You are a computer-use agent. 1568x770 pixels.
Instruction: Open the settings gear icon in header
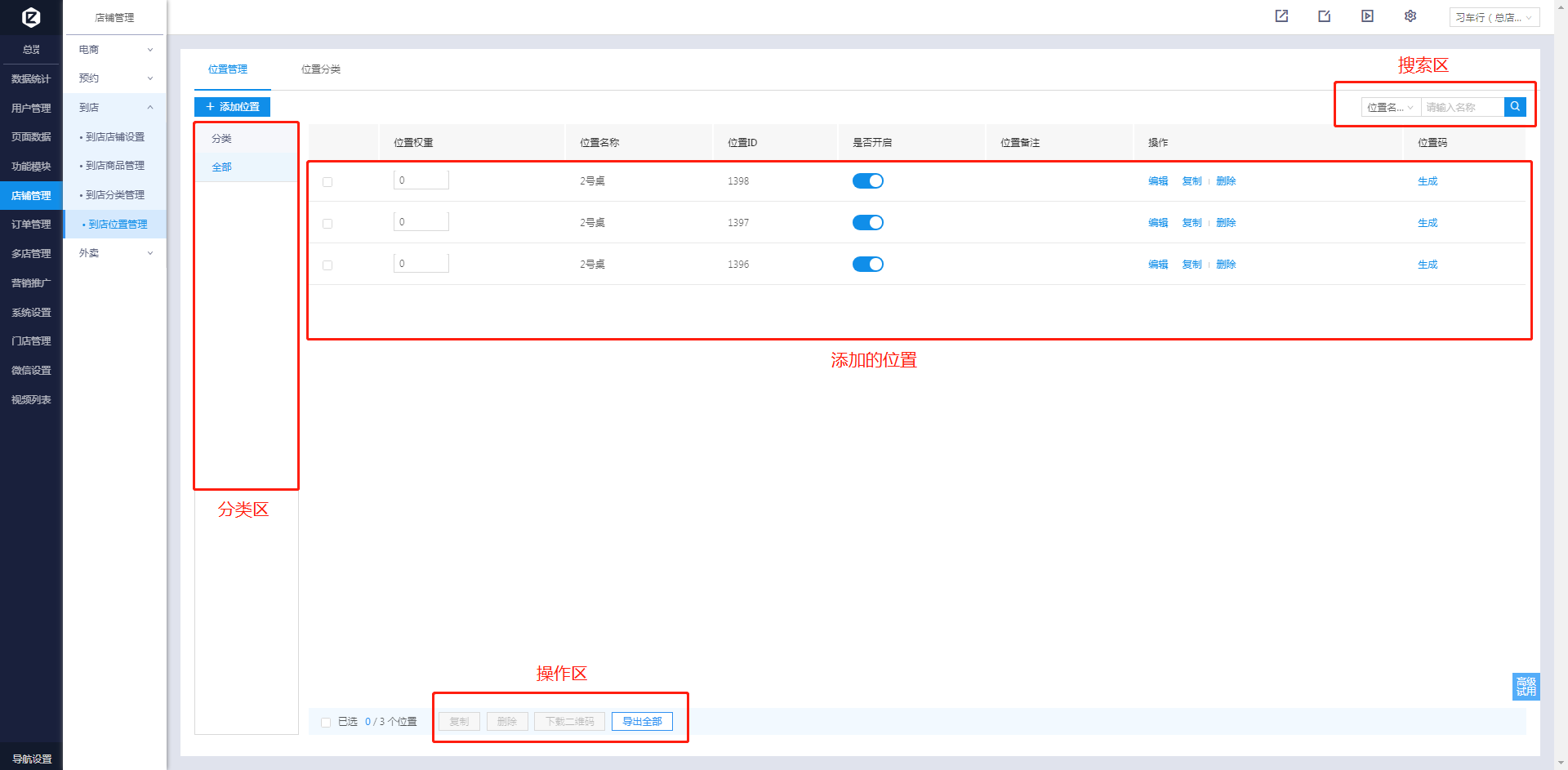[x=1410, y=16]
